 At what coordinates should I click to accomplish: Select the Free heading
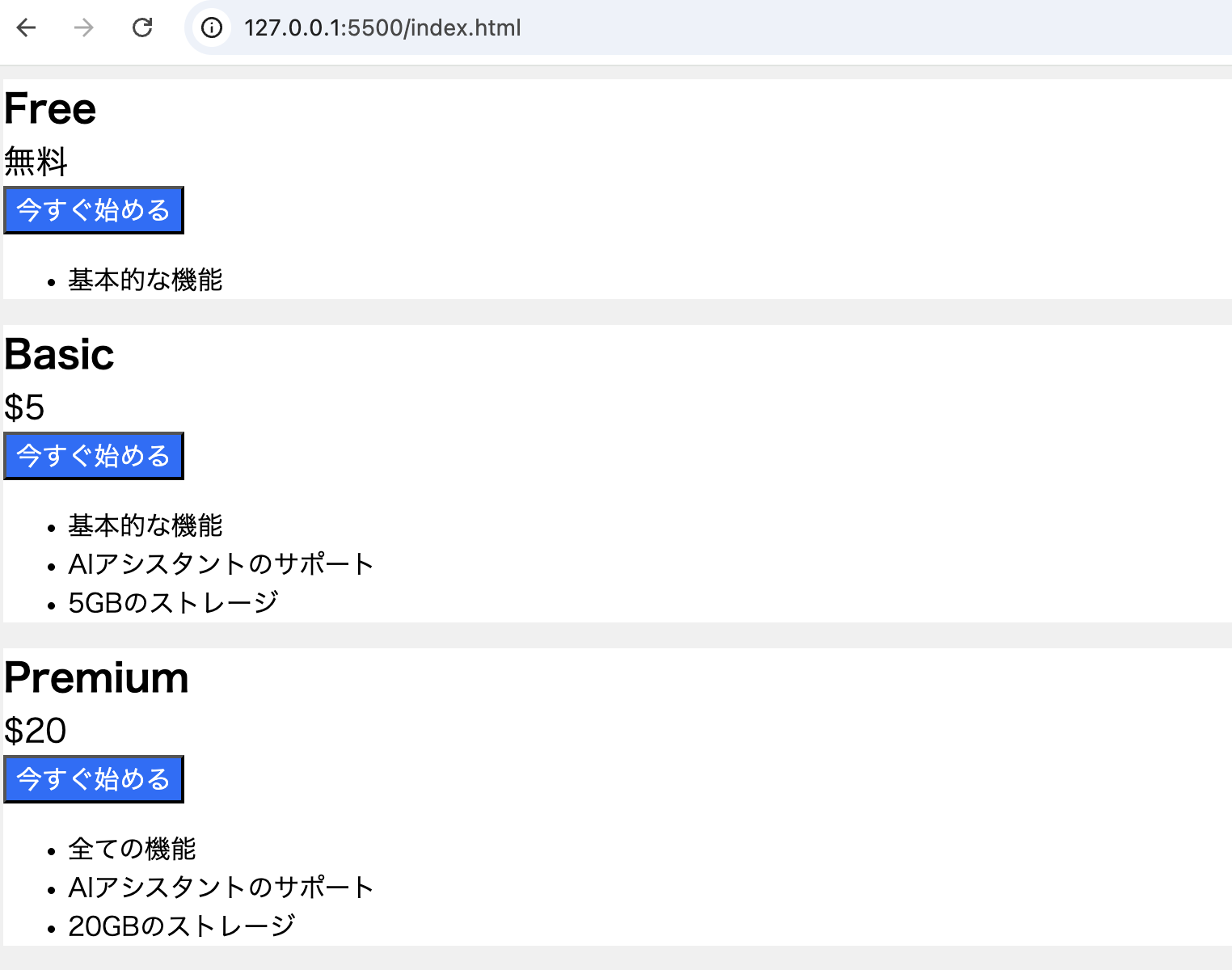[x=49, y=108]
